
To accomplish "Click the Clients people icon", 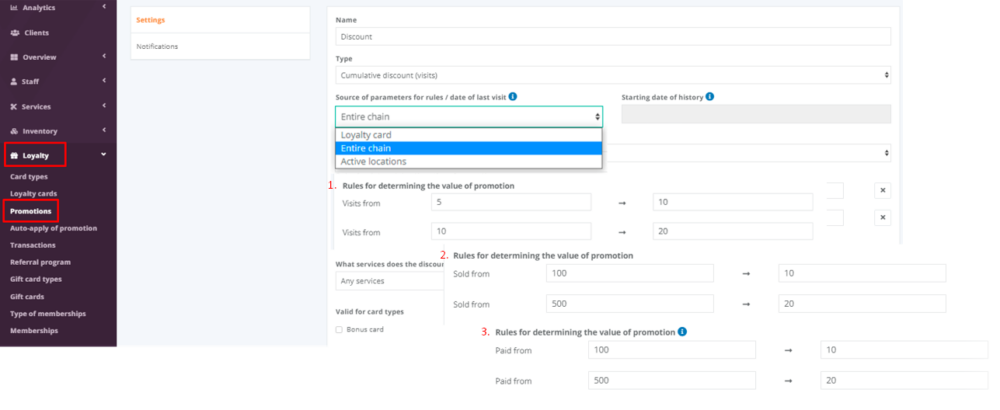I will pyautogui.click(x=14, y=33).
